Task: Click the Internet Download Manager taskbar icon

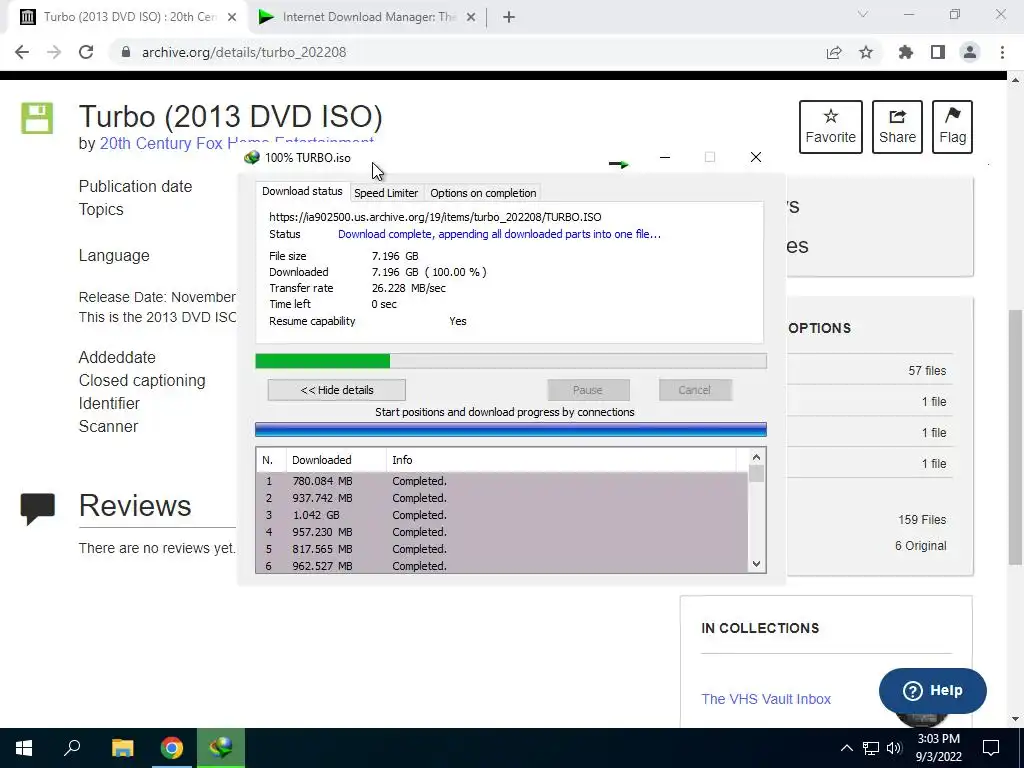Action: tap(221, 748)
